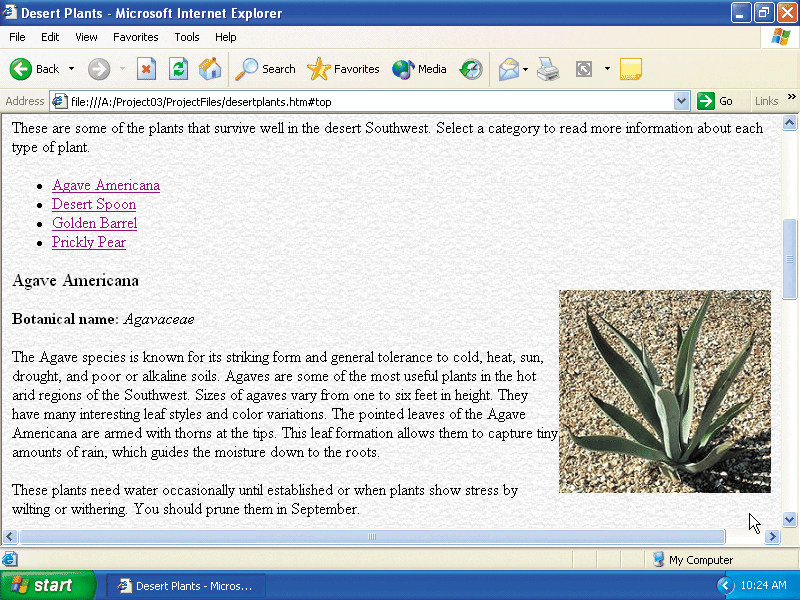800x600 pixels.
Task: Expand the Links toolbar chevron
Action: coord(791,99)
